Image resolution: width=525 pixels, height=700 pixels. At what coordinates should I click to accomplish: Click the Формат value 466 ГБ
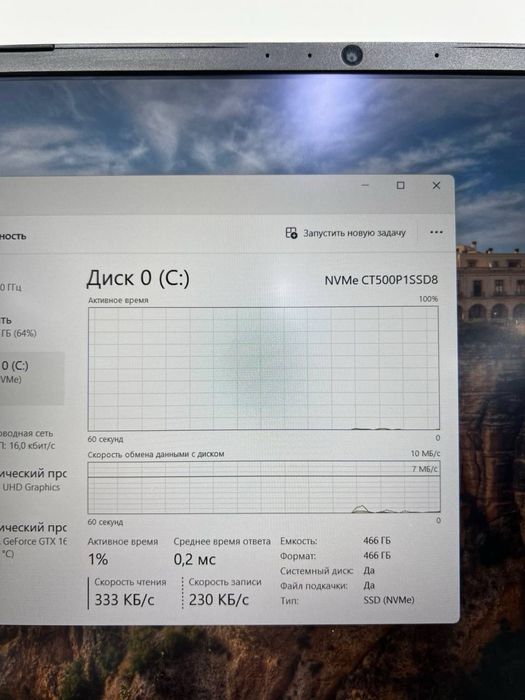[377, 555]
